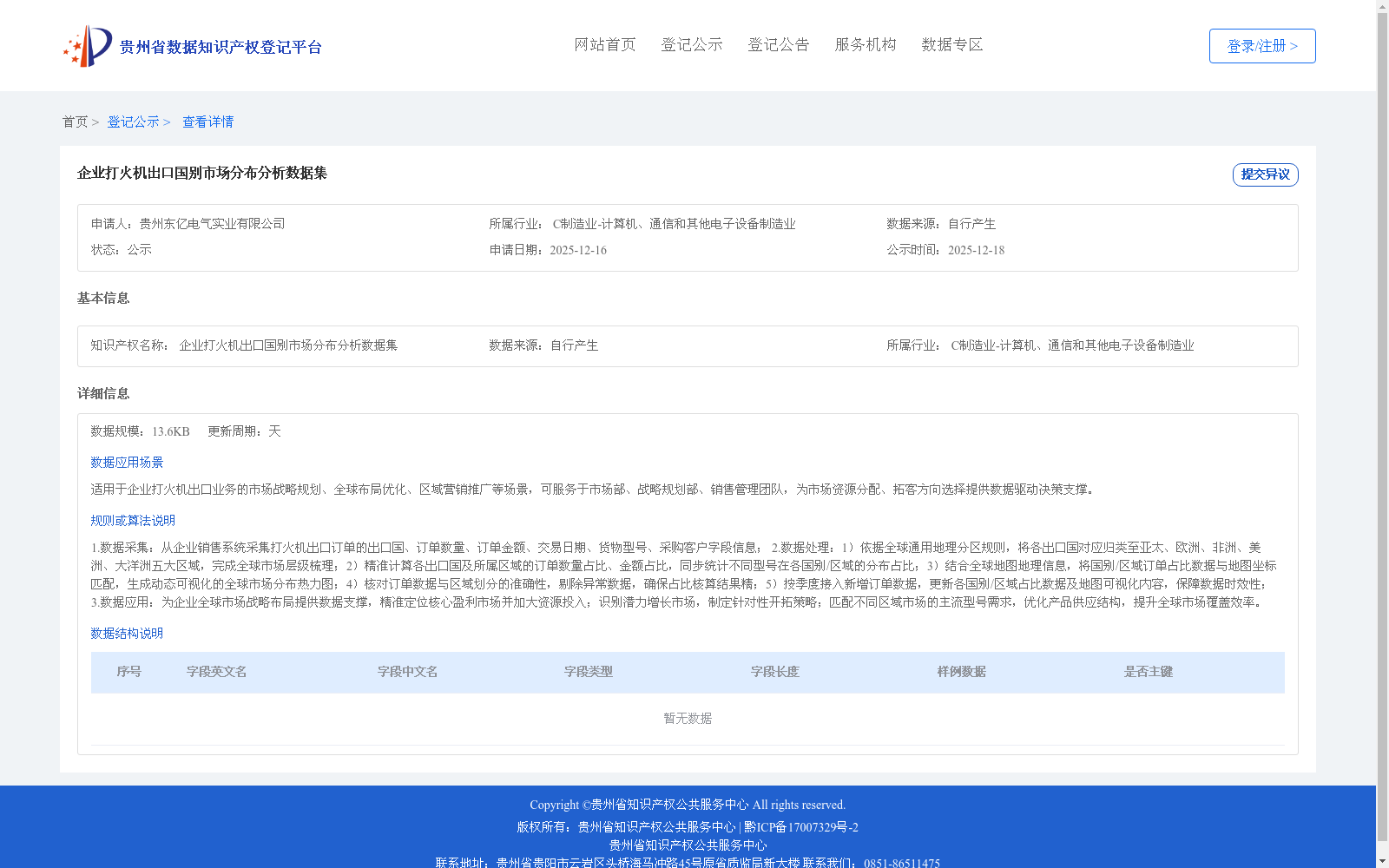The height and width of the screenshot is (868, 1389).
Task: Go to 登记公告 in the navigation
Action: (x=779, y=45)
